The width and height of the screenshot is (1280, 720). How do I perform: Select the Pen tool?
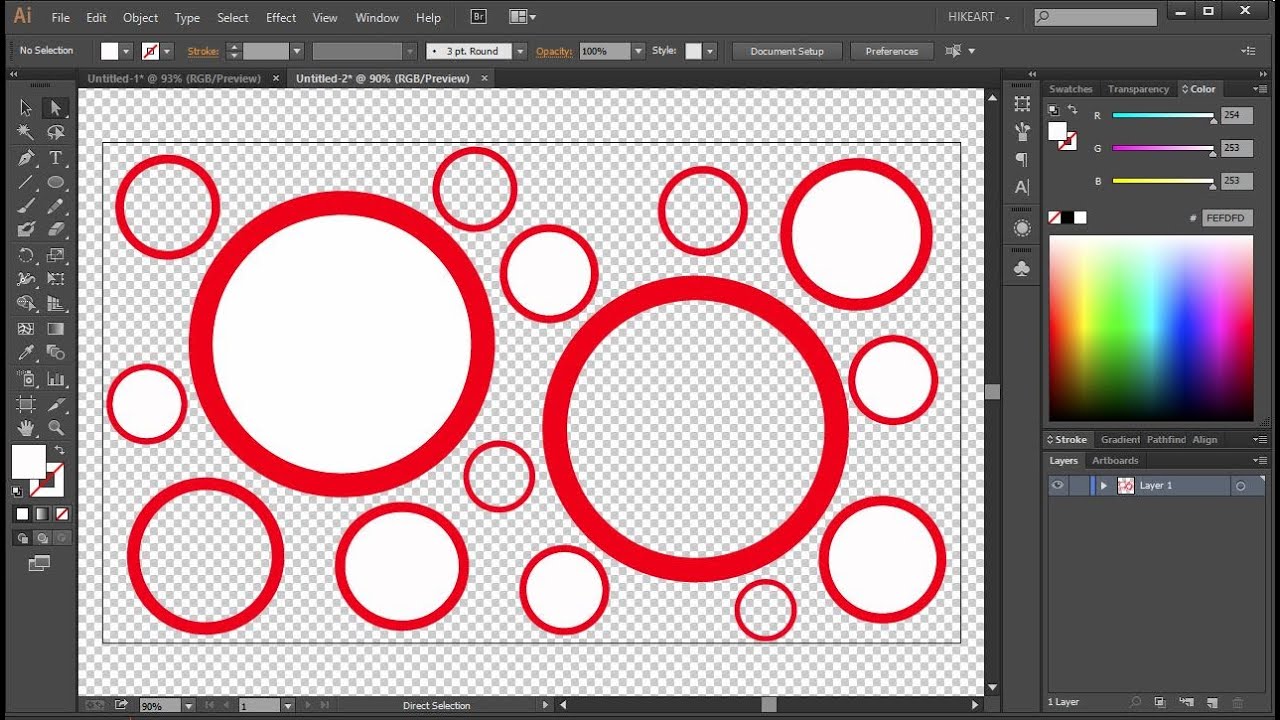pyautogui.click(x=26, y=158)
